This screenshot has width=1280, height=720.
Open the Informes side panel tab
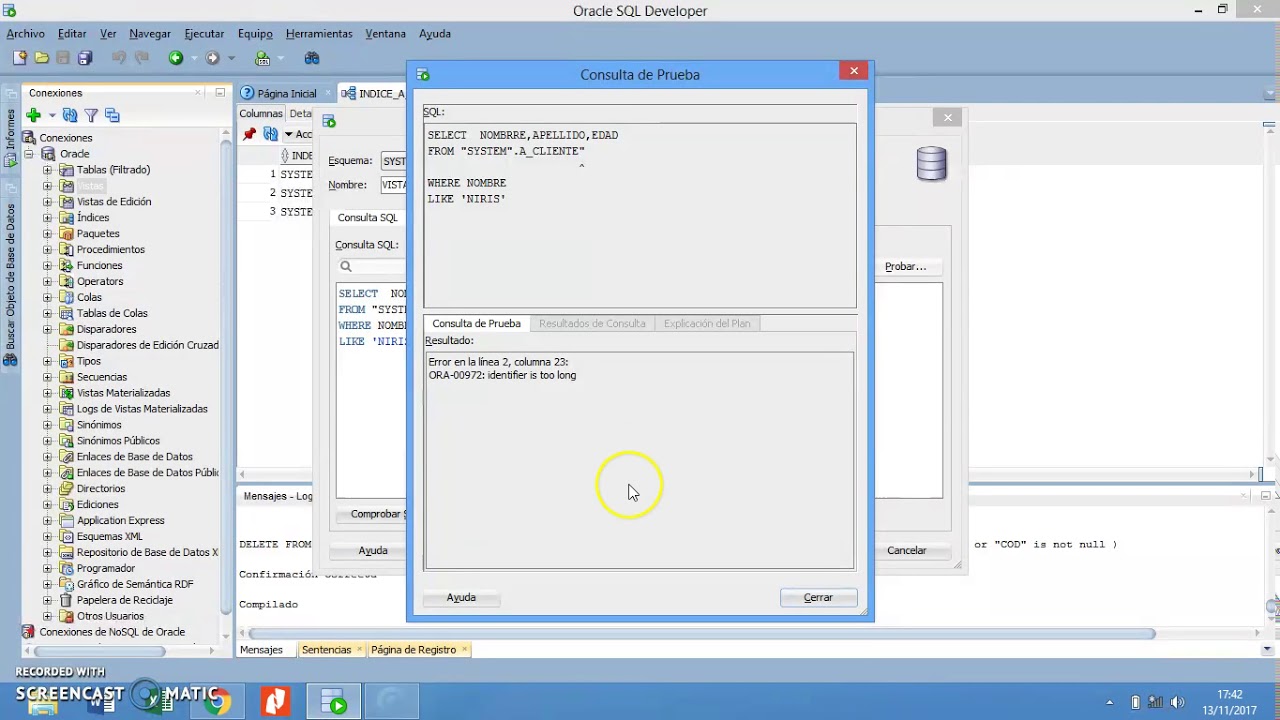click(11, 138)
